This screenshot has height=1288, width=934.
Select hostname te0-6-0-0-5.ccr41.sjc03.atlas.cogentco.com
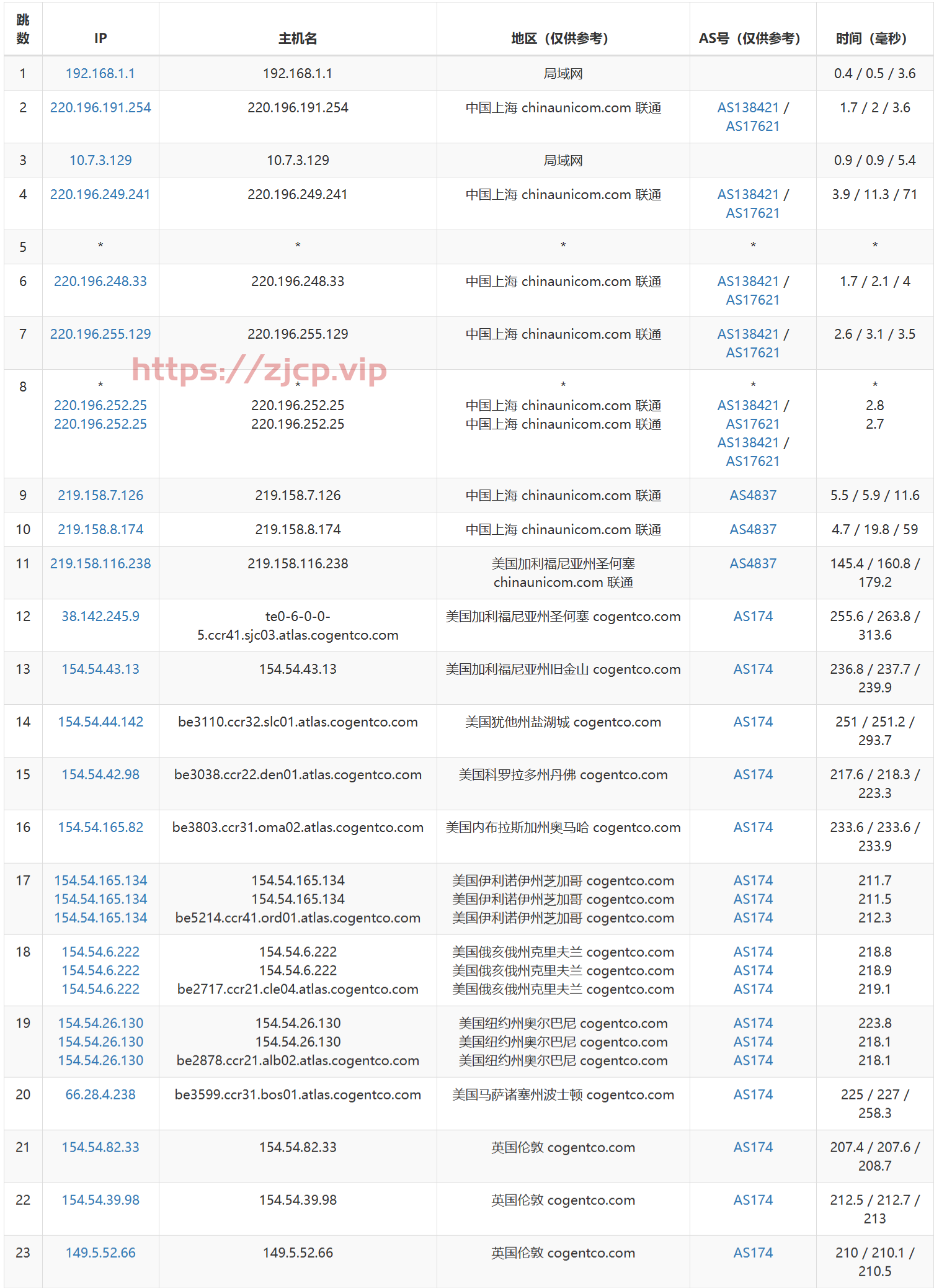tap(298, 625)
